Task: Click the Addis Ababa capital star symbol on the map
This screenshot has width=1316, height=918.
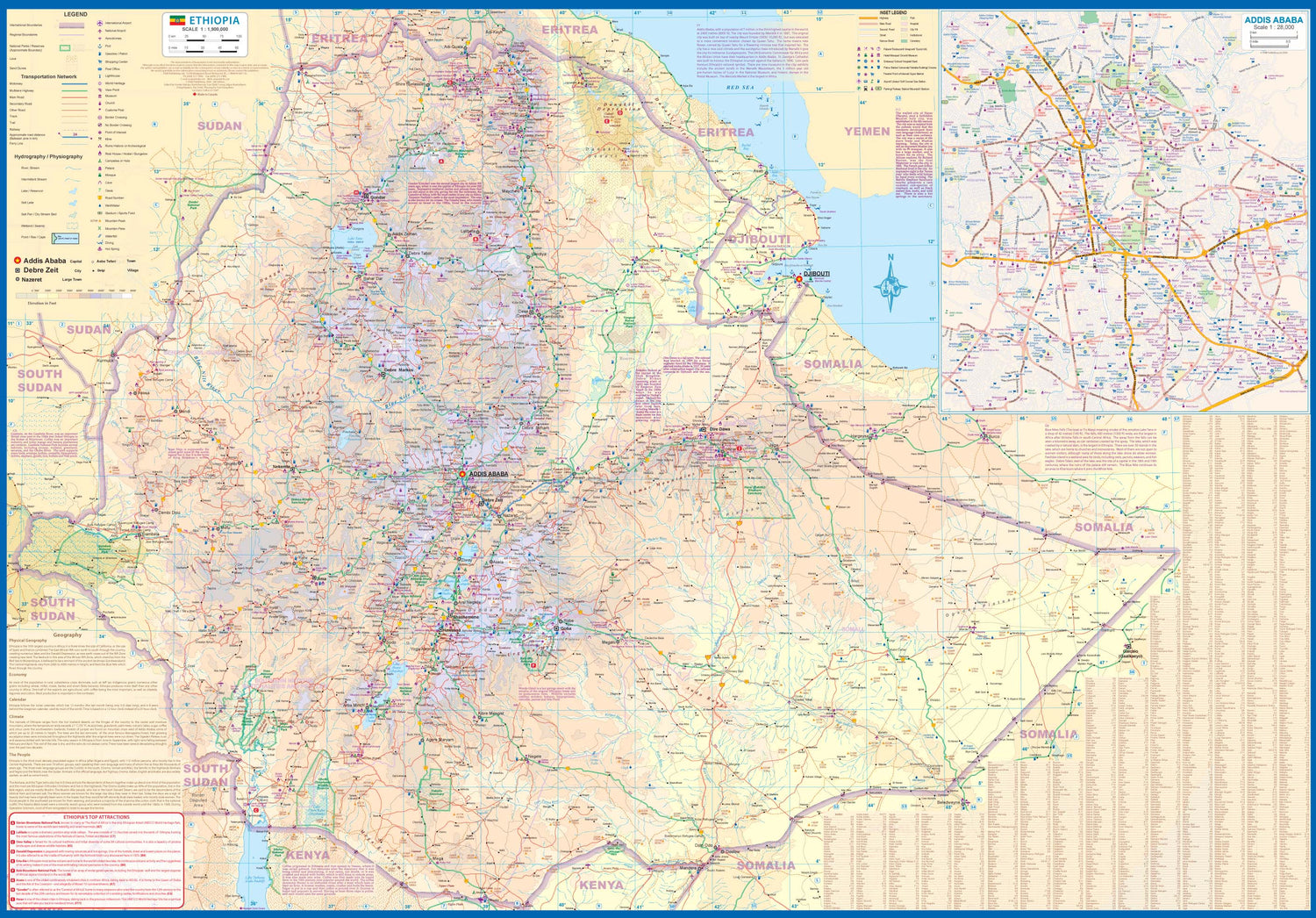Action: (x=462, y=472)
